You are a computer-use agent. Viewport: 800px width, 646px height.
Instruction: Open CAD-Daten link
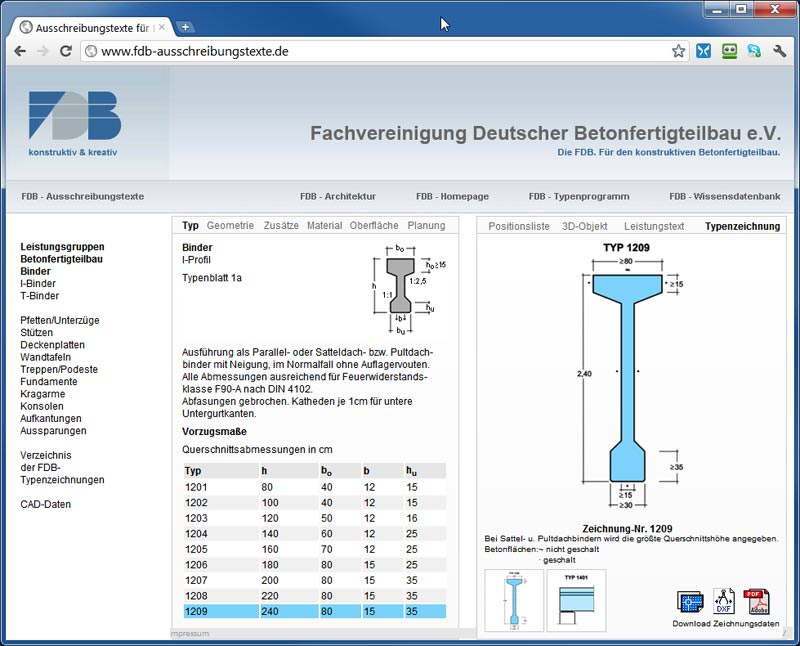(x=45, y=504)
